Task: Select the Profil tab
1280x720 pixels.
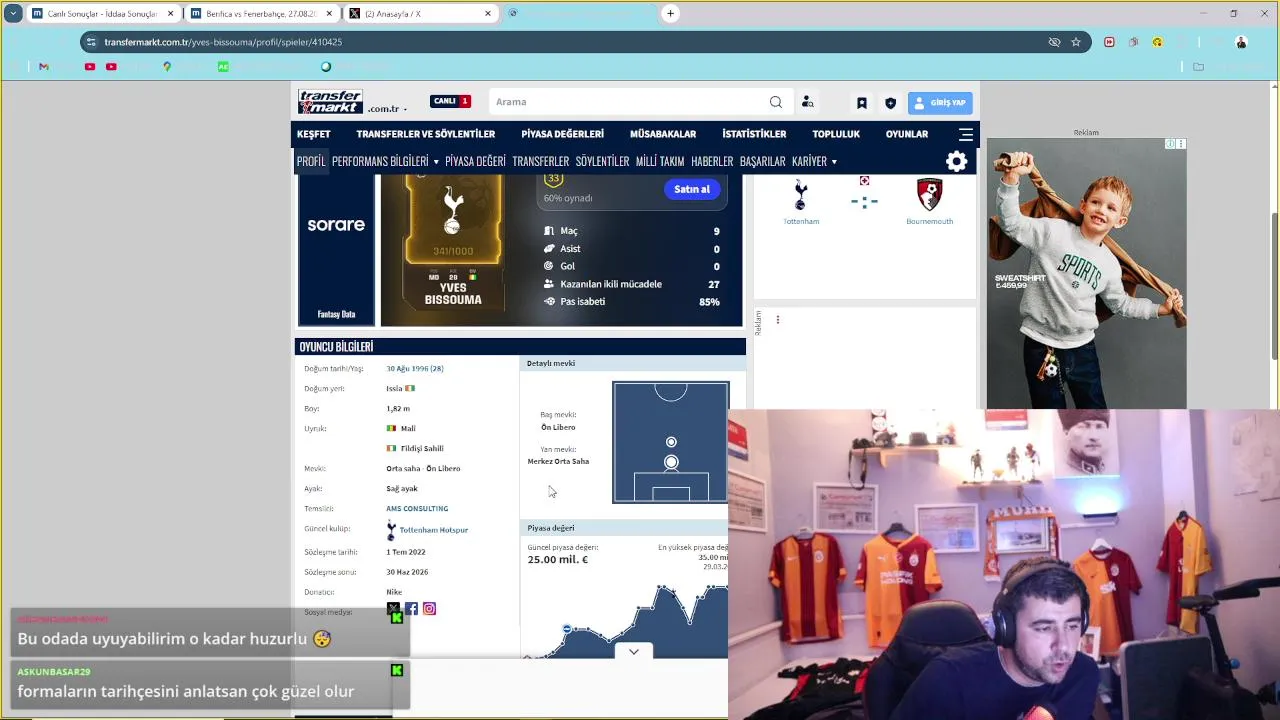Action: coord(311,161)
